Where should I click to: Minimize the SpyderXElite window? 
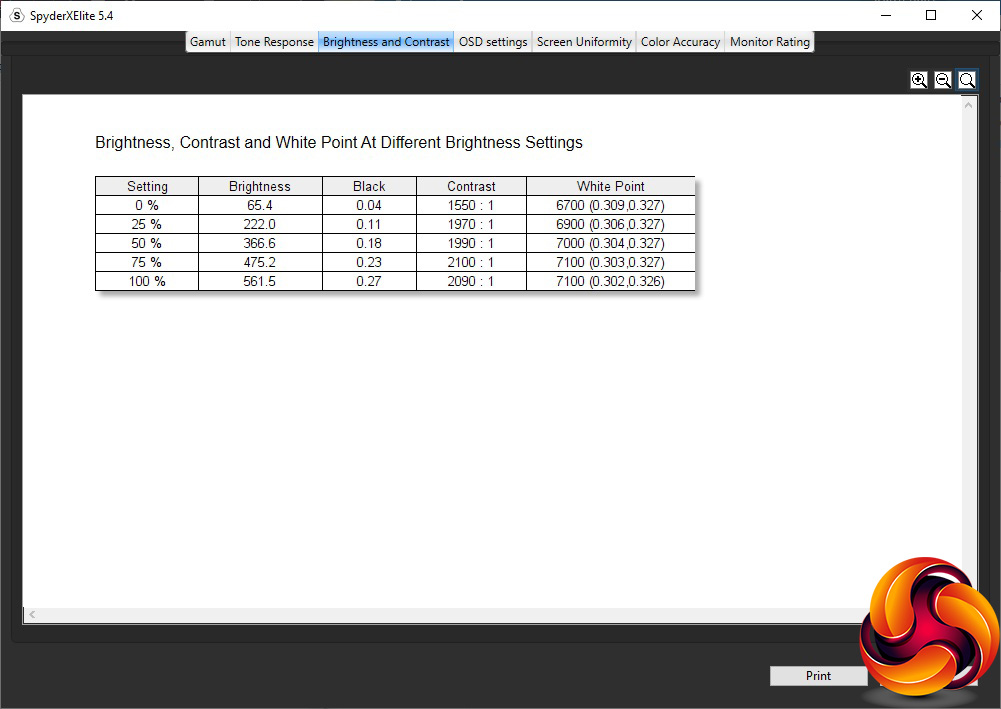[885, 15]
